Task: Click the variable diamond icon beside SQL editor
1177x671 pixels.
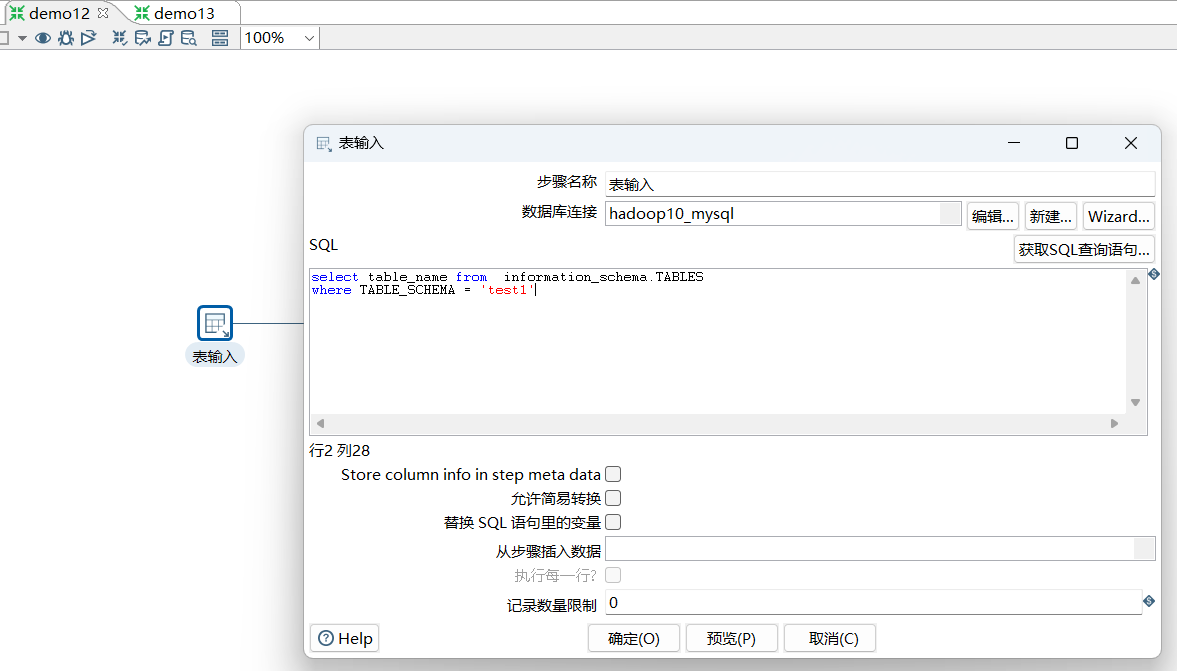Action: click(1154, 274)
